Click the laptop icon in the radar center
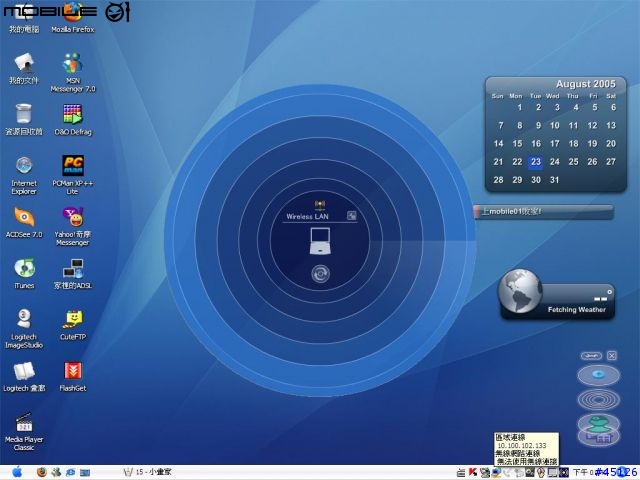The width and height of the screenshot is (640, 480). [x=320, y=241]
